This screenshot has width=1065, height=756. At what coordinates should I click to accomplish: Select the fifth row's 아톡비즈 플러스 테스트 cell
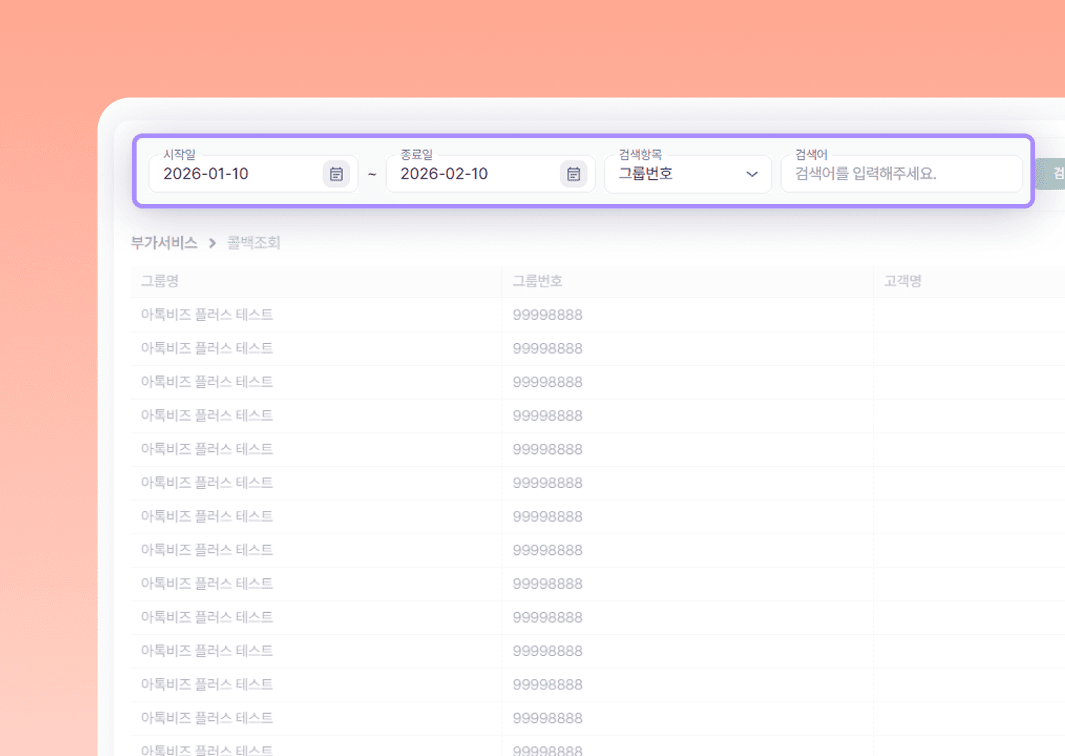click(207, 449)
